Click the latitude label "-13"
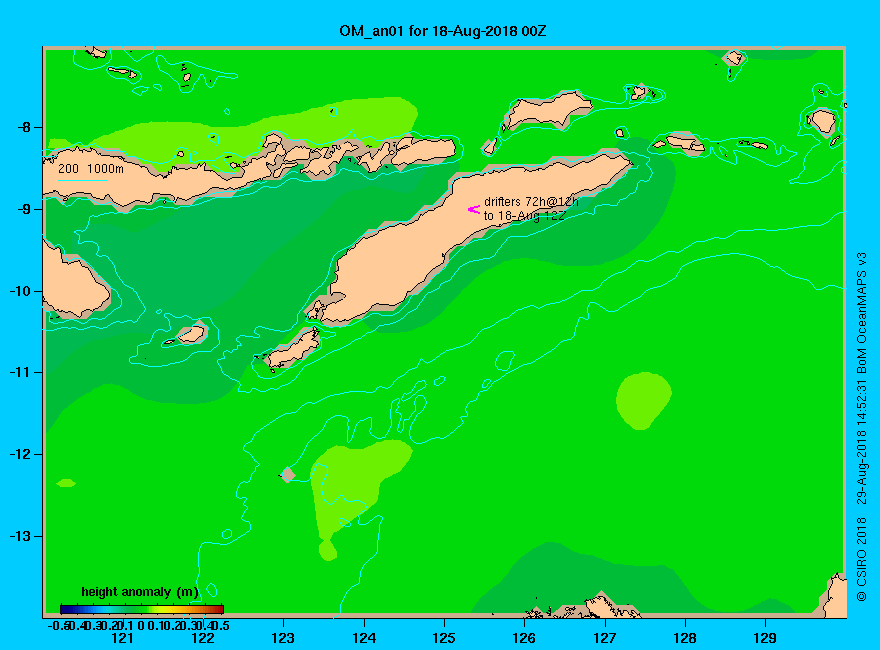 (20, 536)
